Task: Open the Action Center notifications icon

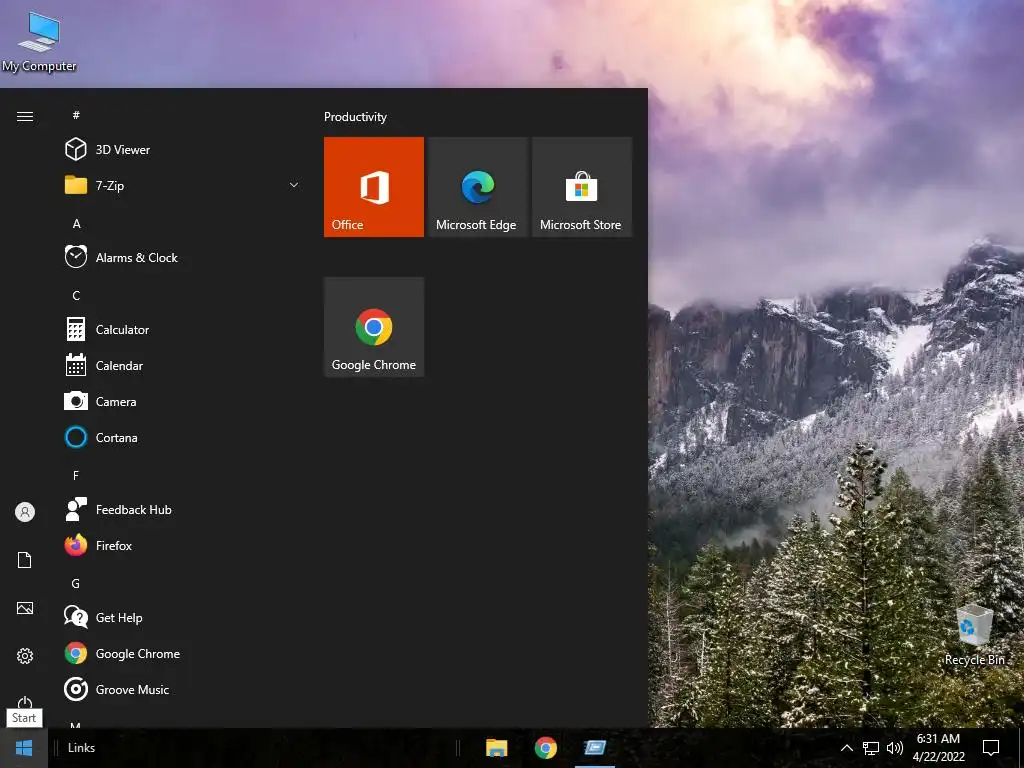Action: (x=991, y=748)
